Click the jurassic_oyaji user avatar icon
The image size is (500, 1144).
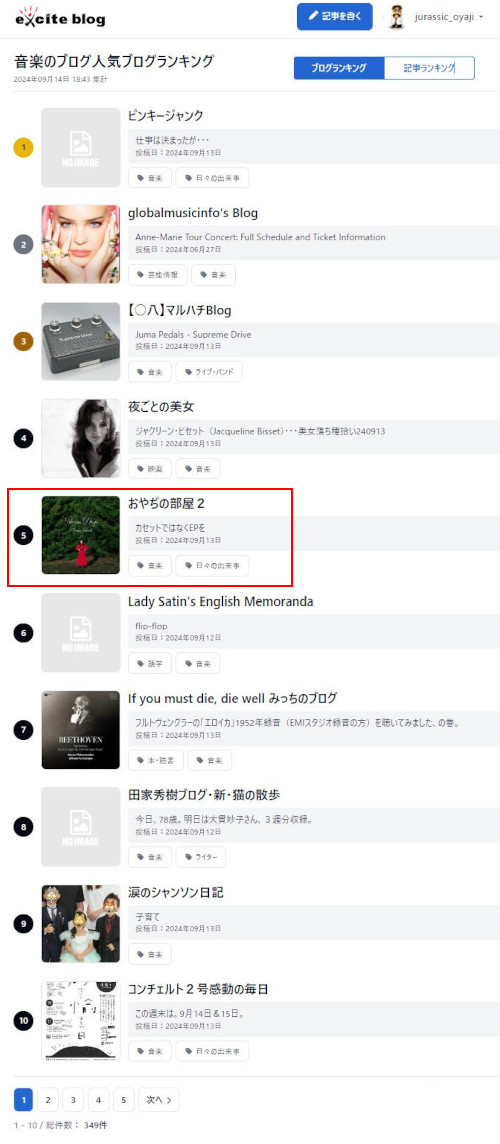pos(396,17)
